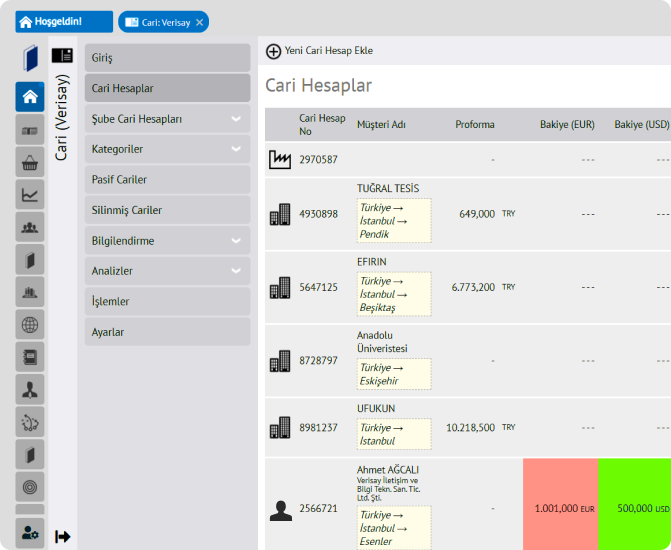Open the globe sidebar icon
Viewport: 671px width, 550px height.
pyautogui.click(x=30, y=325)
